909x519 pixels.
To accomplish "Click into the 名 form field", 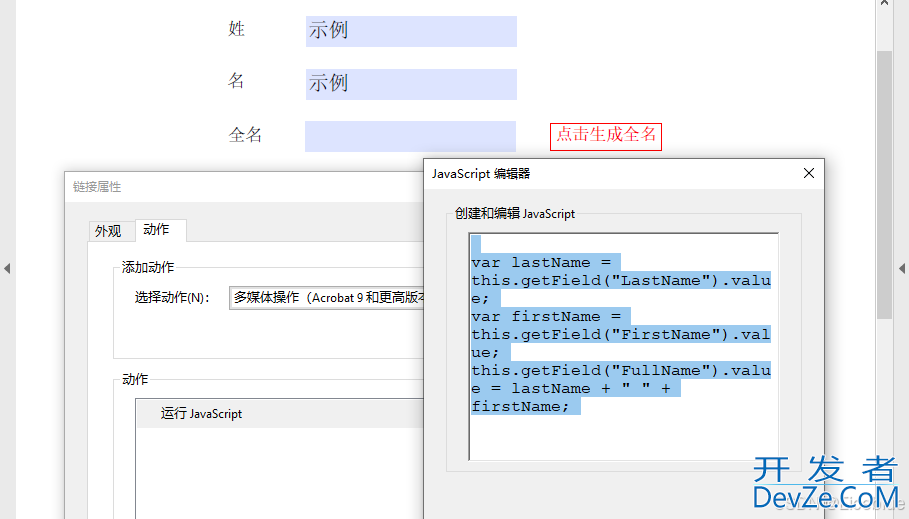I will [x=411, y=84].
